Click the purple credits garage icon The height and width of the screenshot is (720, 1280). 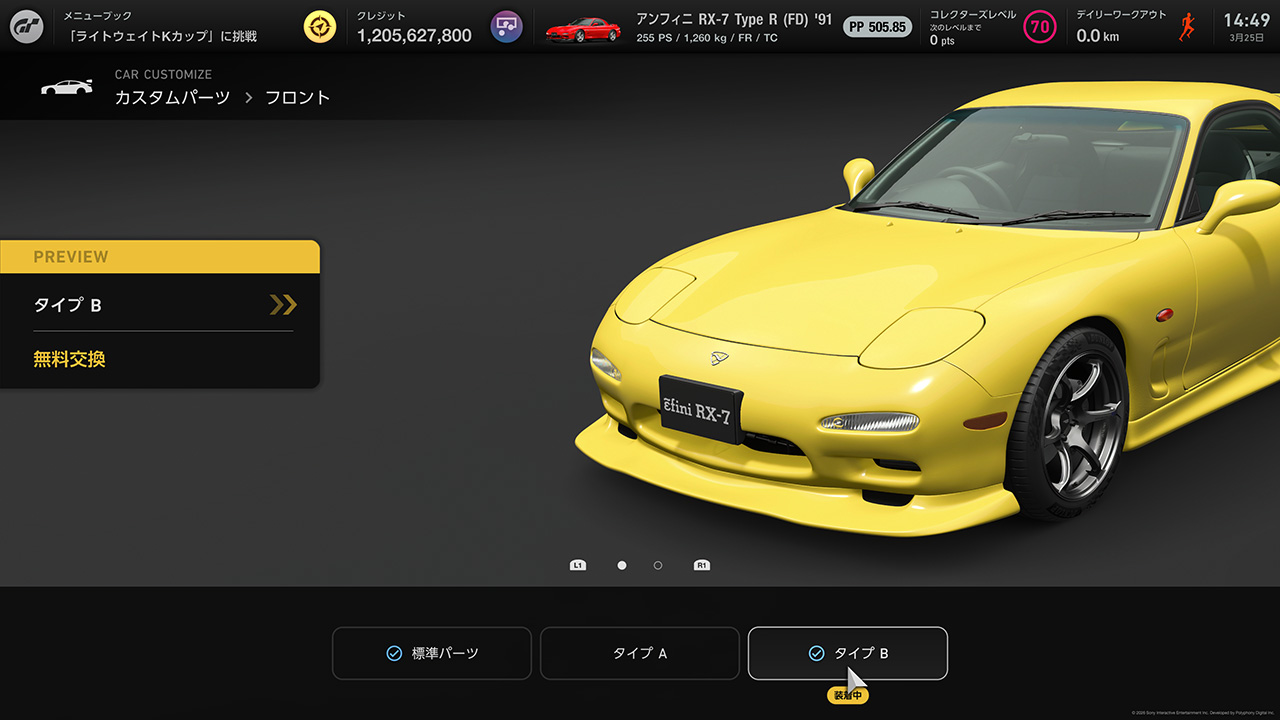[506, 27]
